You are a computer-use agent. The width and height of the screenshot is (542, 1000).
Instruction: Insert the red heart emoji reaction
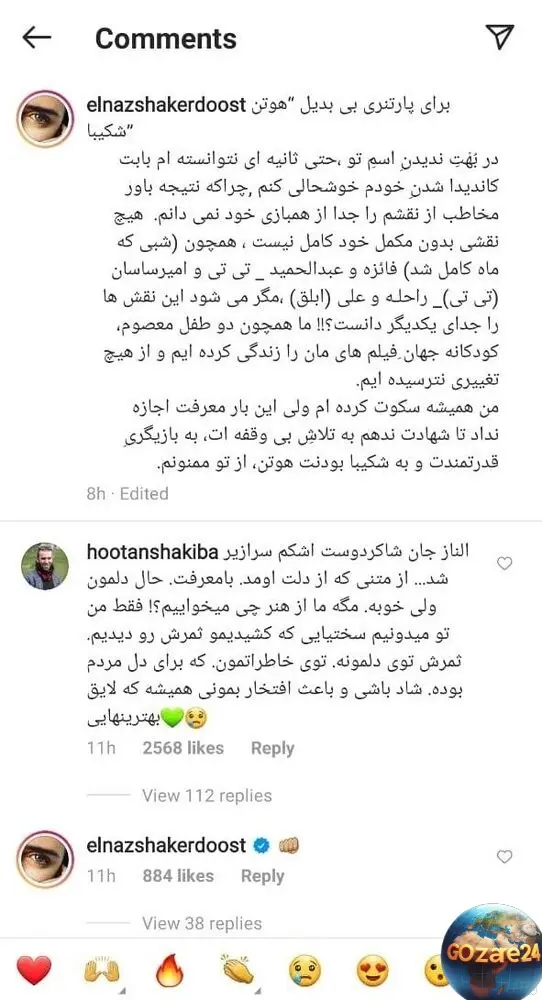tap(34, 971)
